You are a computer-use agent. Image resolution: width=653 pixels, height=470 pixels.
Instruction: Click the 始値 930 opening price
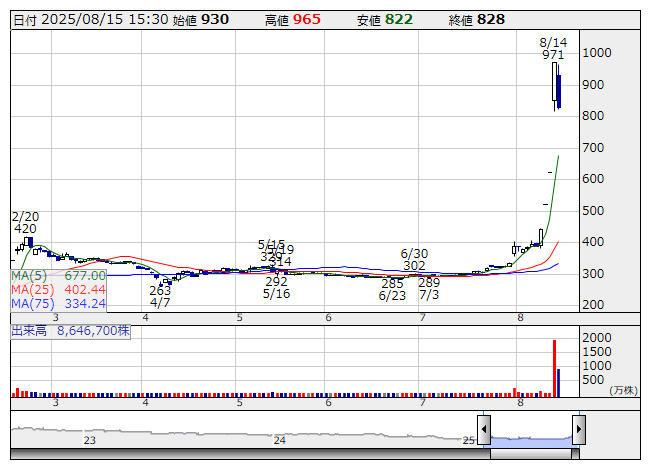coord(201,20)
